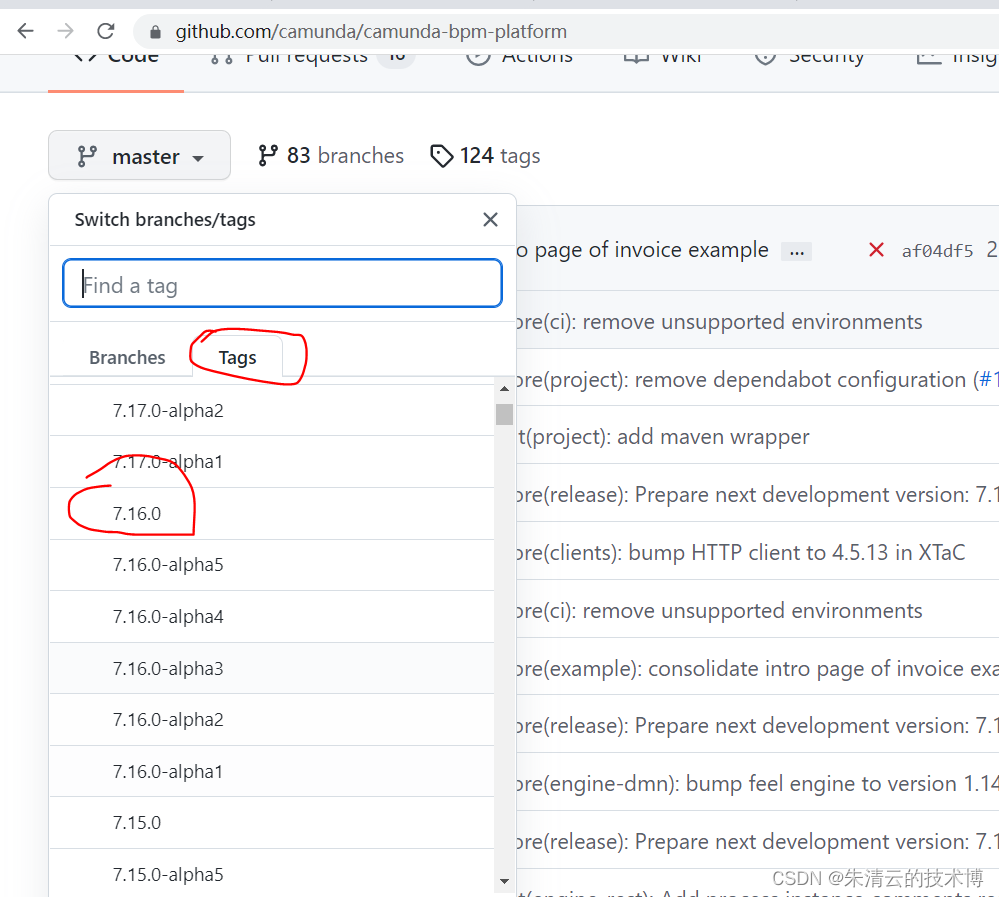Open commit af04df5
999x897 pixels.
click(937, 251)
